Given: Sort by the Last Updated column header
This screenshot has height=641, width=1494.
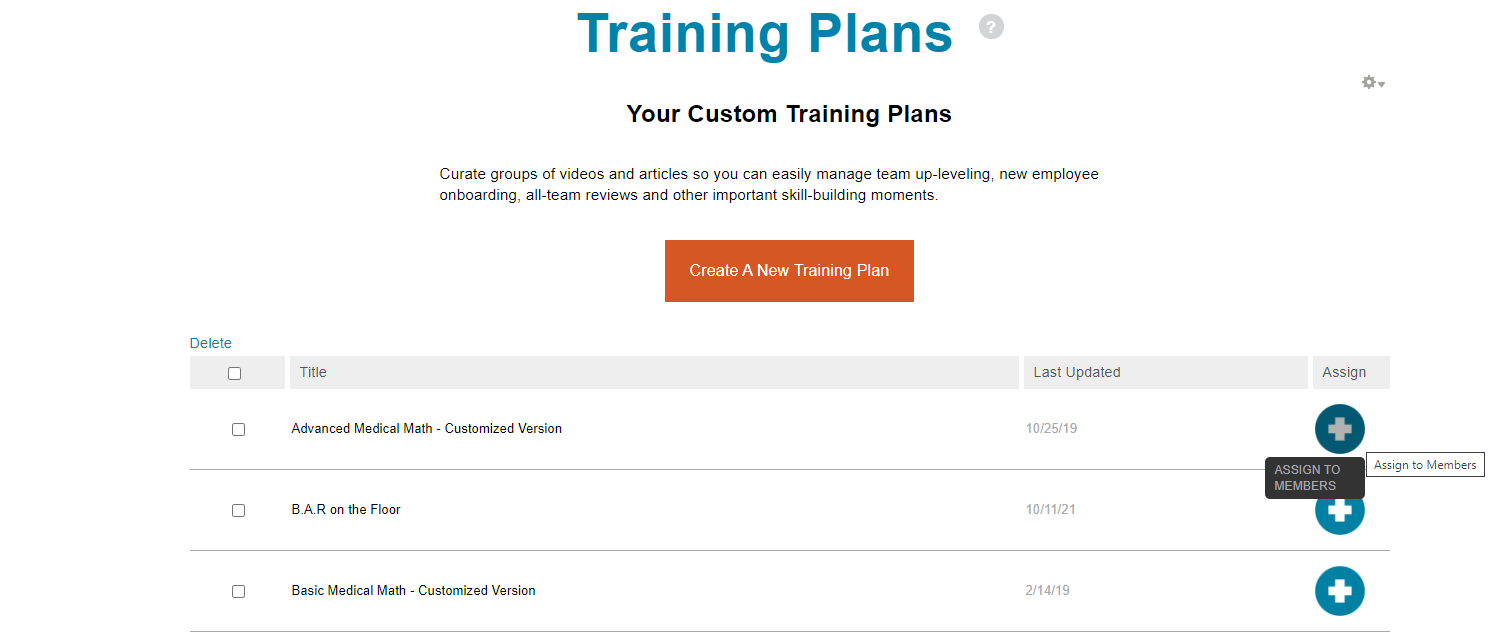Looking at the screenshot, I should point(1076,372).
